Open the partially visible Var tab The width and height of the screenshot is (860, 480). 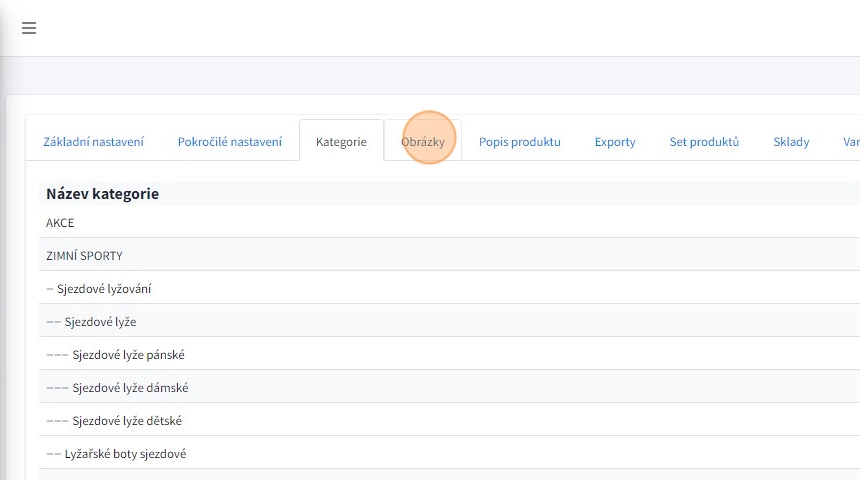[x=849, y=142]
